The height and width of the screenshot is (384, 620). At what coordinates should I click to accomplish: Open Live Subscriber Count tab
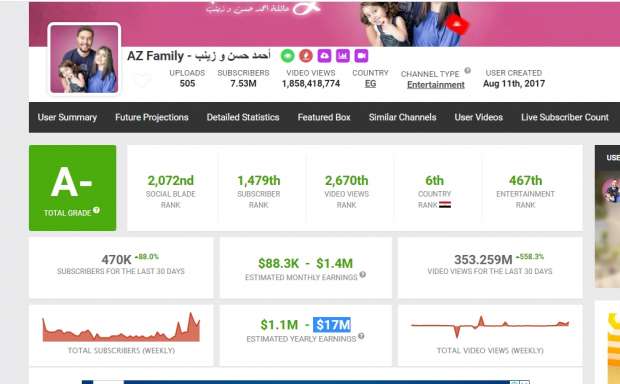point(565,117)
